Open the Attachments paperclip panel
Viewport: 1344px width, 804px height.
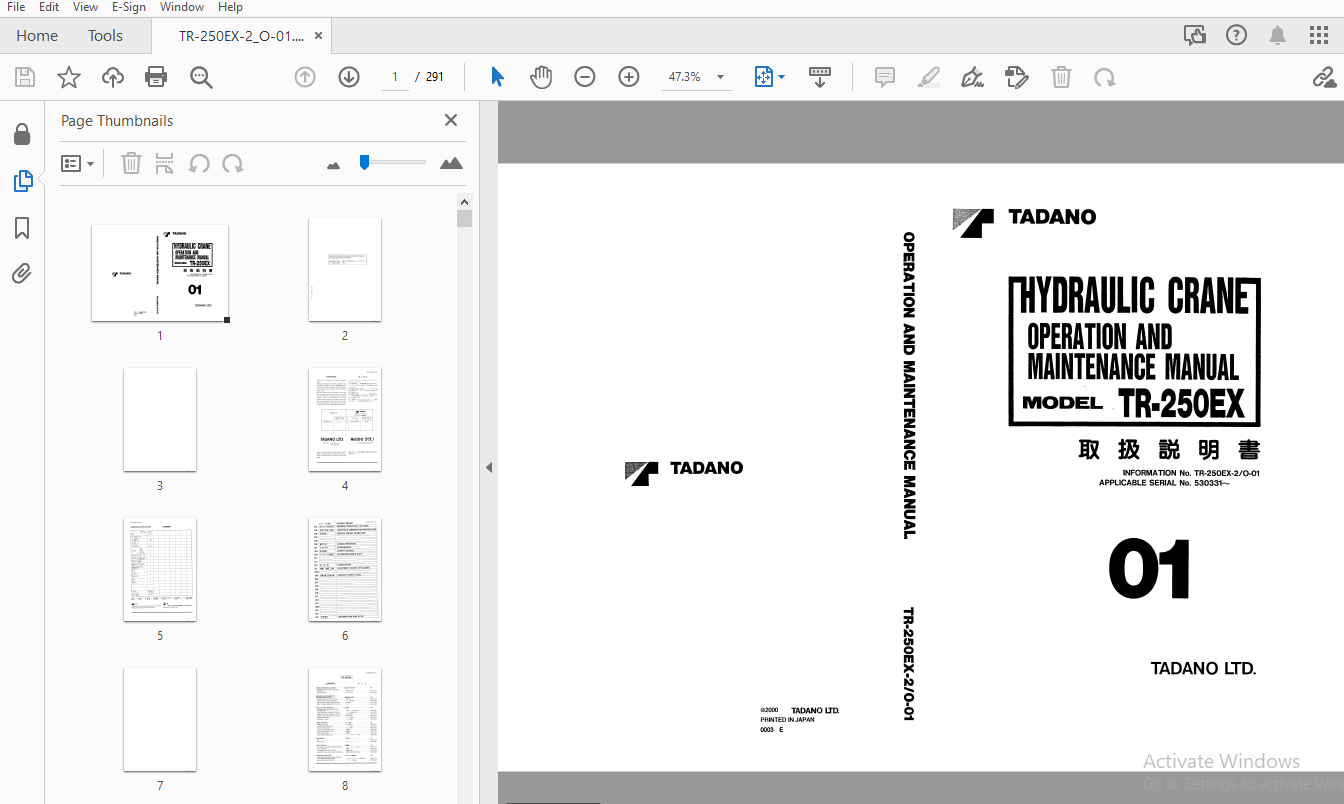(x=22, y=273)
